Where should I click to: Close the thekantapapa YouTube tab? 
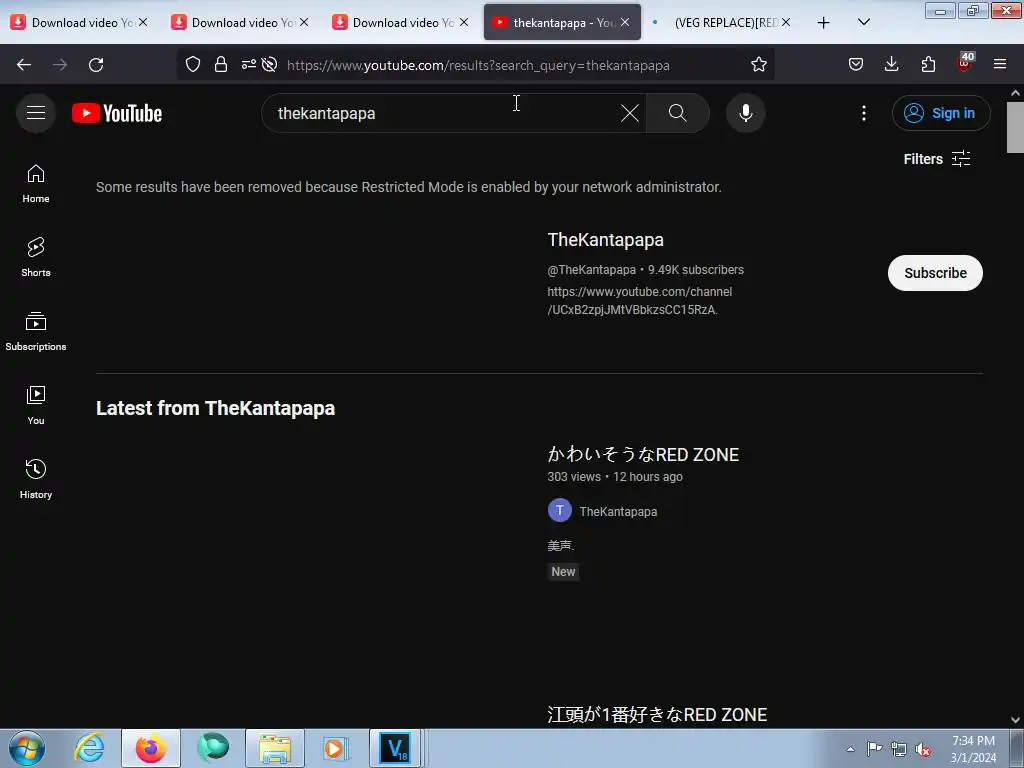click(x=625, y=23)
